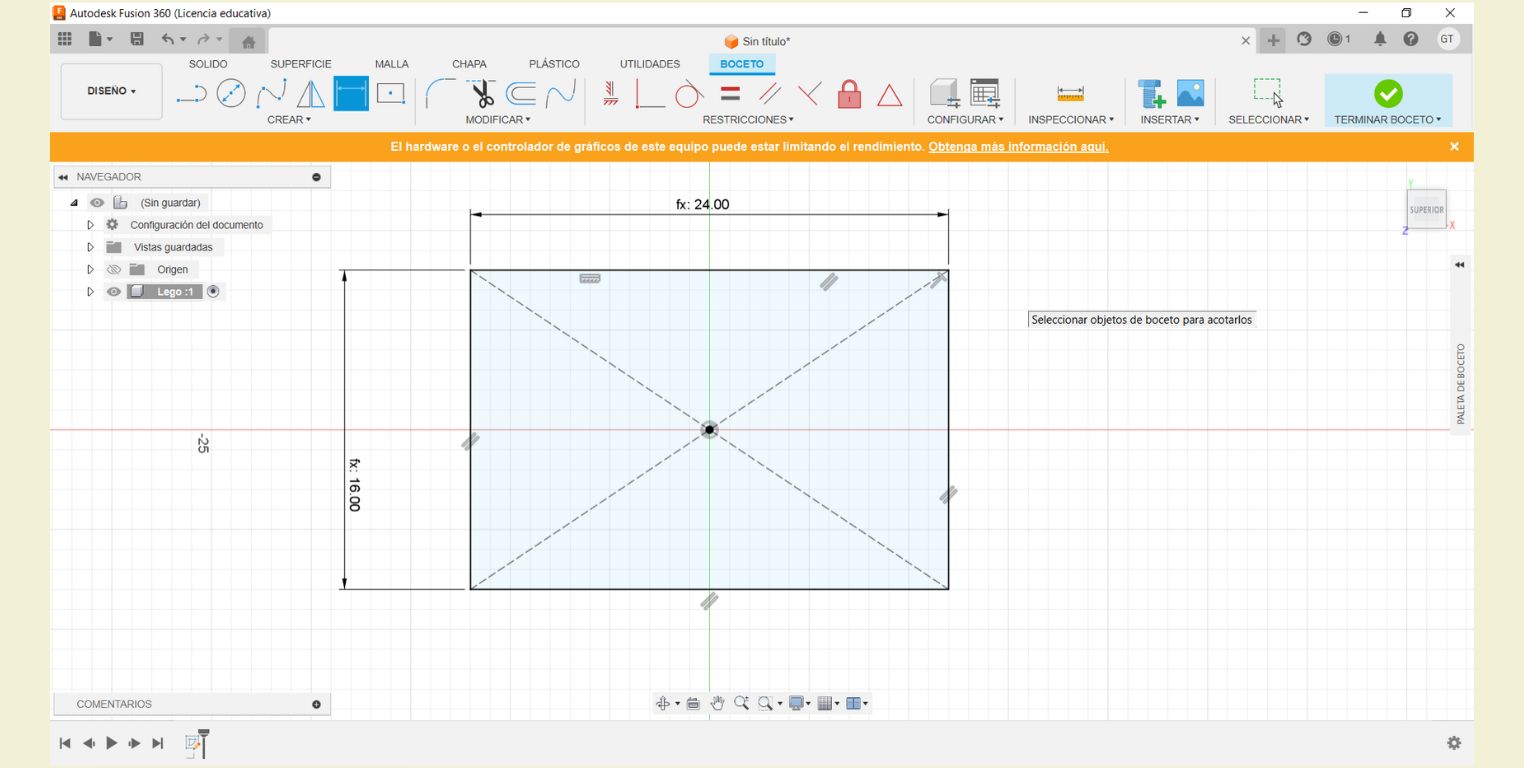Select the Line sketch tool

191,94
